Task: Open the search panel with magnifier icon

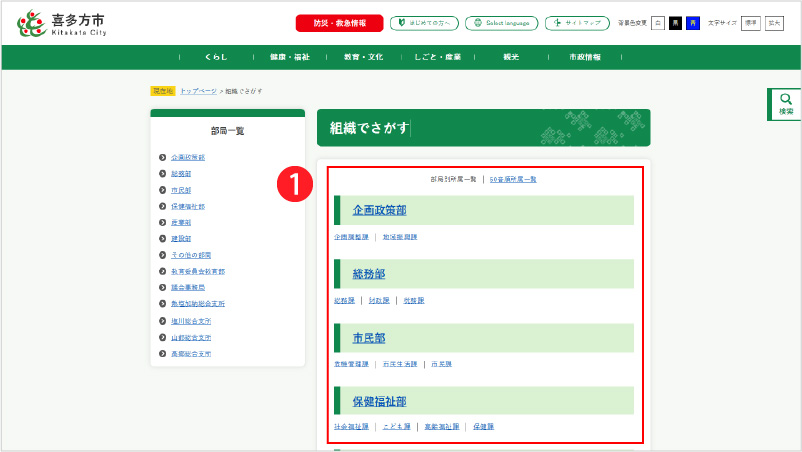Action: 785,104
